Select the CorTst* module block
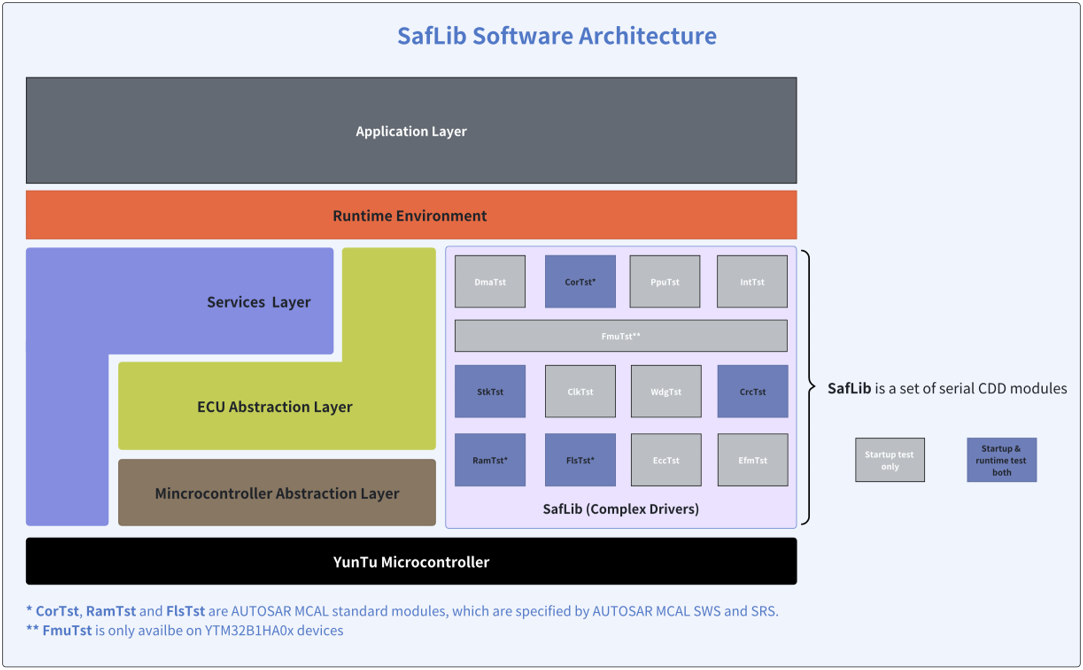The width and height of the screenshot is (1083, 670). 580,282
